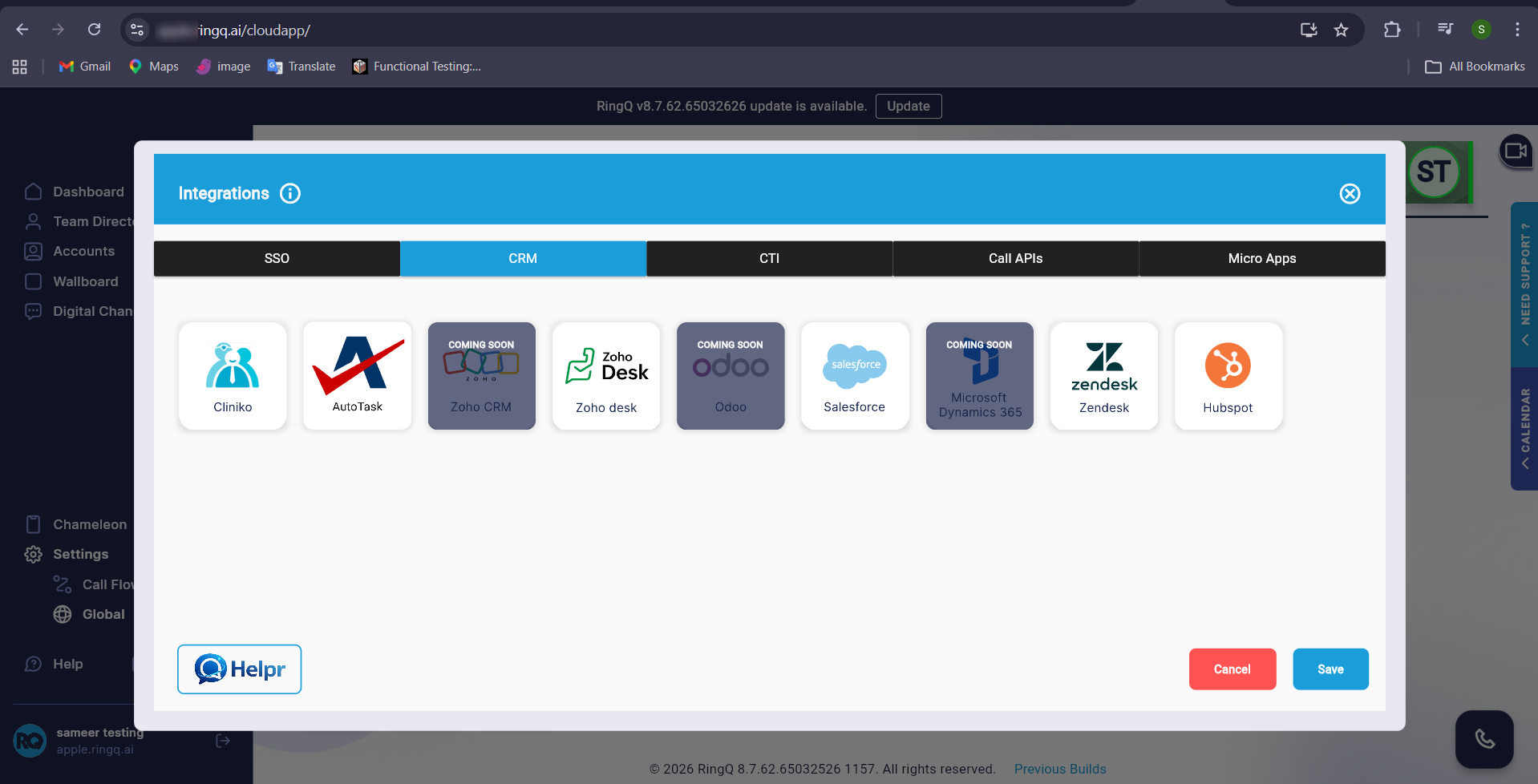Save the integration settings
This screenshot has height=784, width=1538.
tap(1331, 669)
